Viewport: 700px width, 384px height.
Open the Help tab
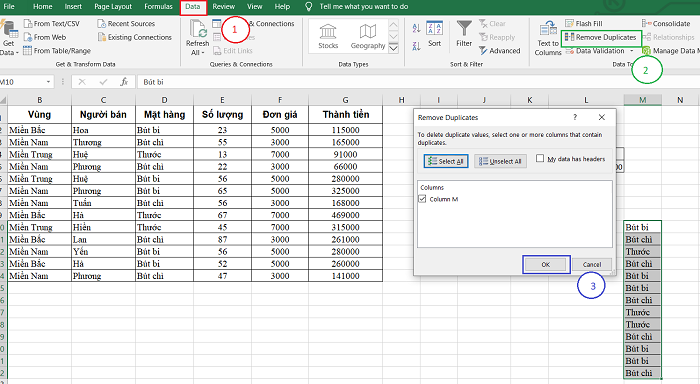(282, 7)
